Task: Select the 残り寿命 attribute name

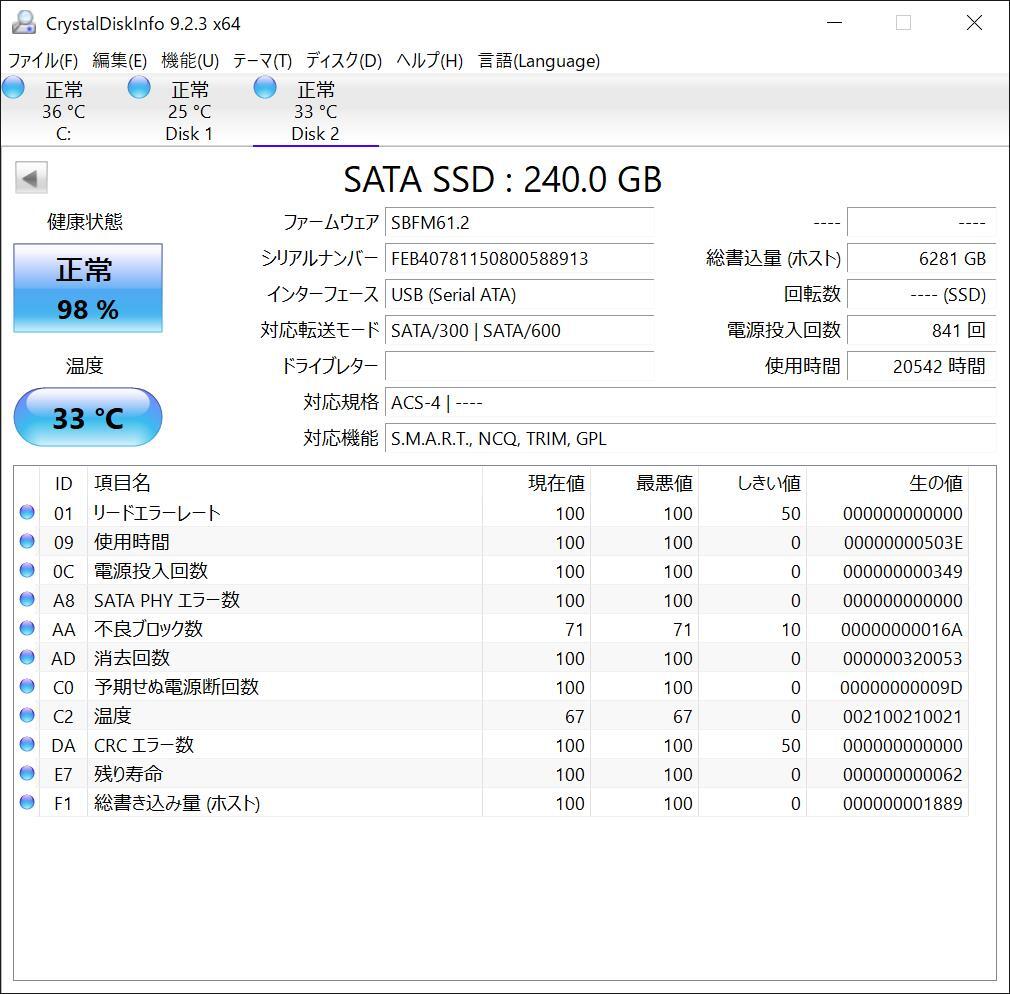Action: [x=128, y=774]
